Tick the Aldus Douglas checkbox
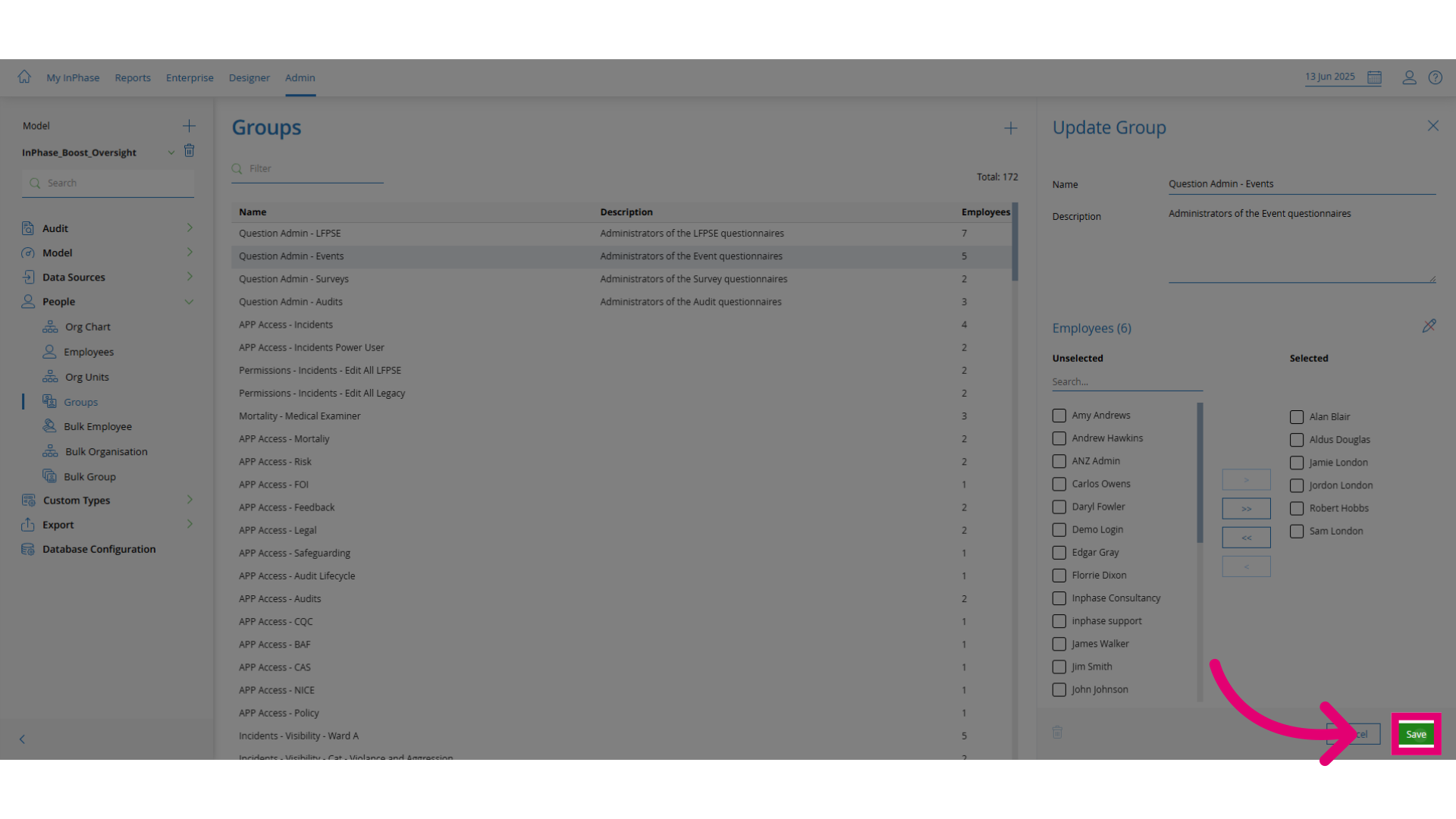Image resolution: width=1456 pixels, height=819 pixels. pos(1297,440)
